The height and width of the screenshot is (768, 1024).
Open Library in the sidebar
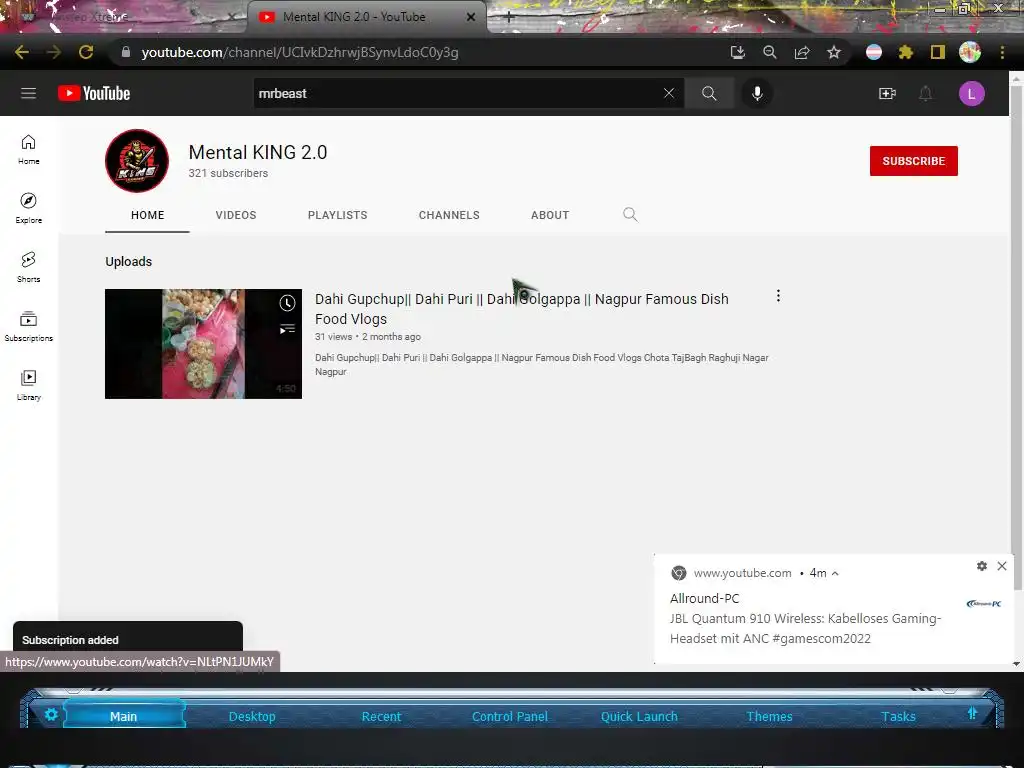click(28, 385)
